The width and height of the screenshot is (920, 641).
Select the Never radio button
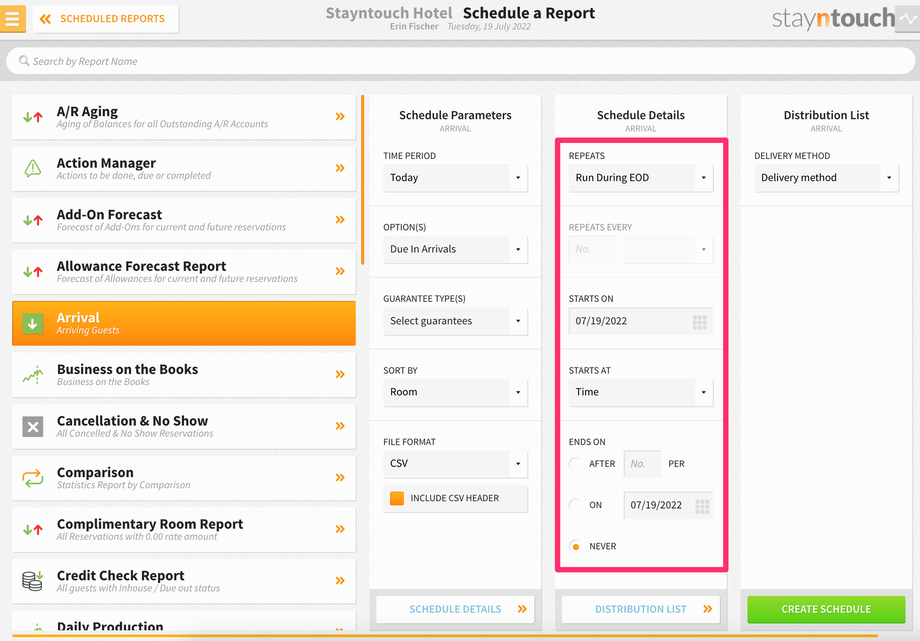(576, 546)
